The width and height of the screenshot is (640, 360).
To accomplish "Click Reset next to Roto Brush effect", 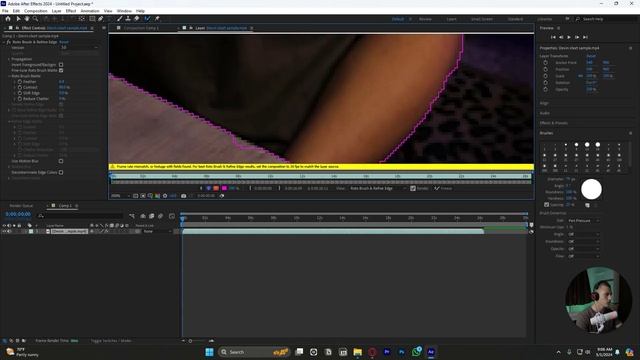I will 64,42.
